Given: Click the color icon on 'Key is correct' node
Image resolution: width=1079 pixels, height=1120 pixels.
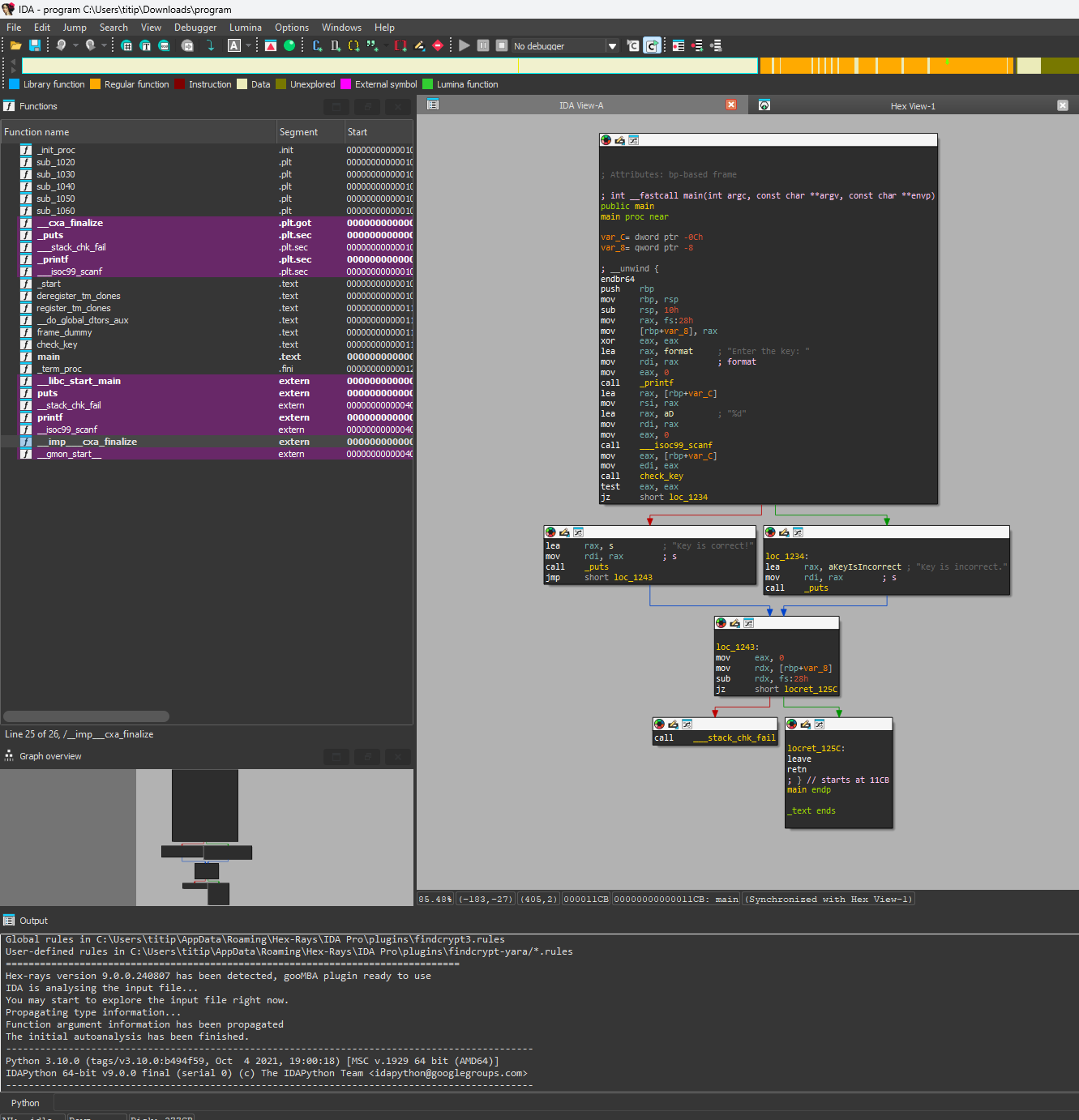Looking at the screenshot, I should pos(550,532).
